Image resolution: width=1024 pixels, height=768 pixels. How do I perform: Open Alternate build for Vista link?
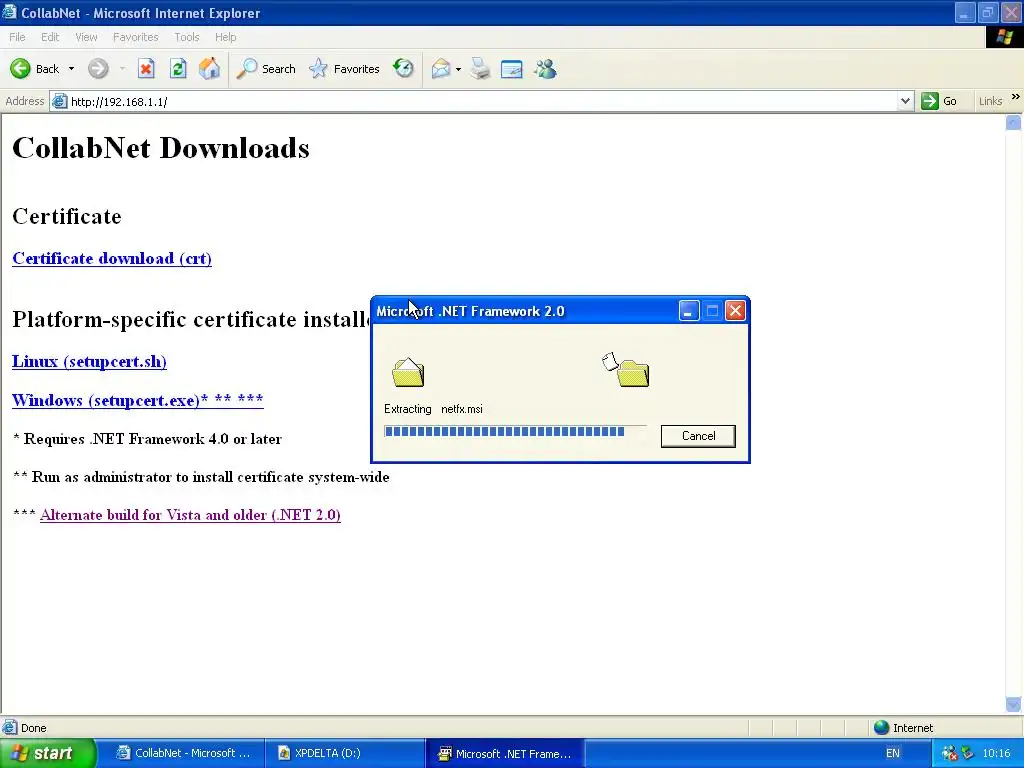tap(190, 515)
